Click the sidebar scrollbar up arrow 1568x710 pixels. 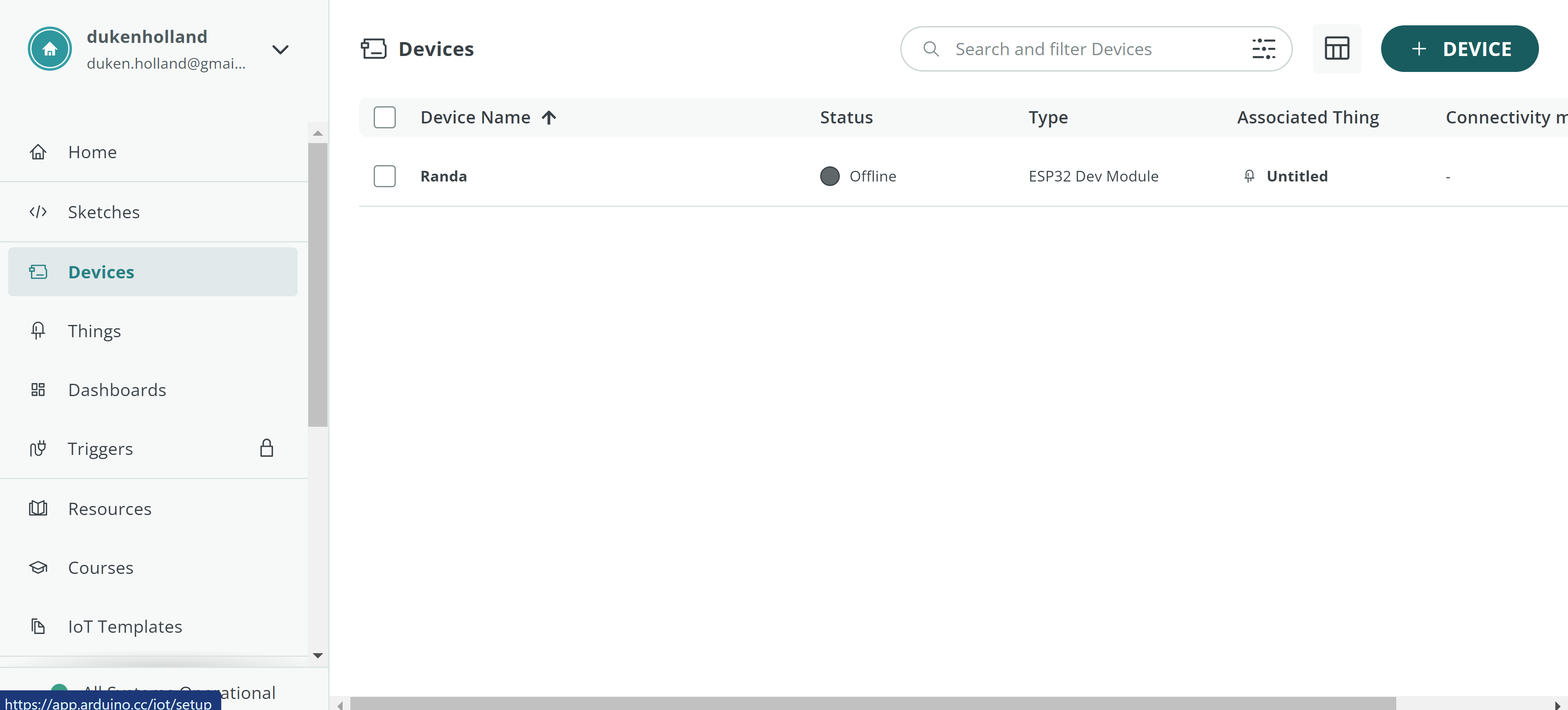(318, 132)
